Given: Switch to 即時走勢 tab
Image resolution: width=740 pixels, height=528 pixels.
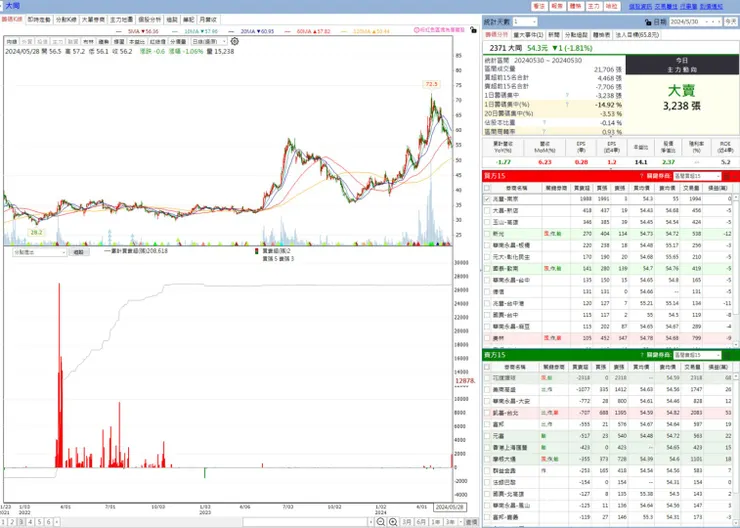Looking at the screenshot, I should coord(39,20).
